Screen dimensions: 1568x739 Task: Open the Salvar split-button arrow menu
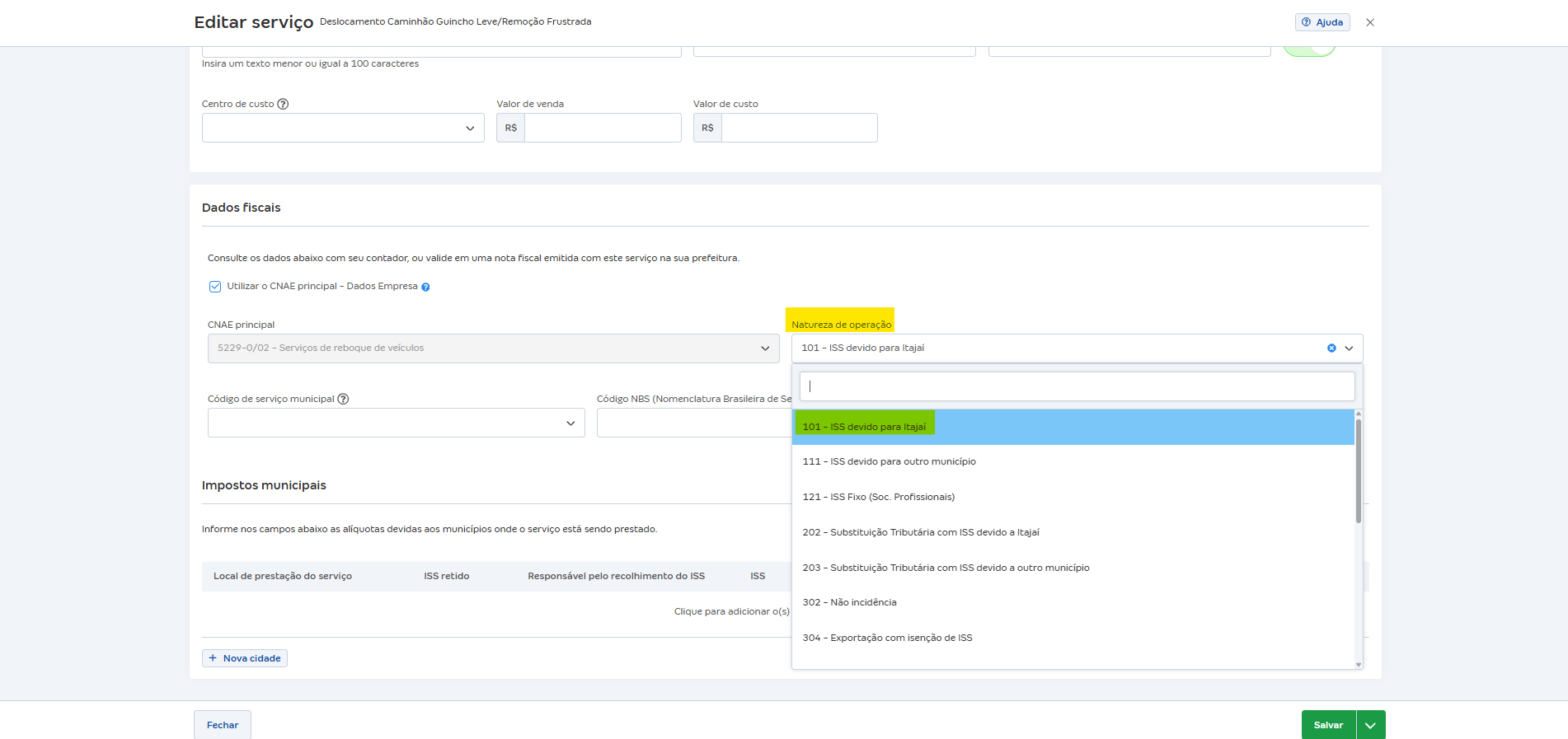click(1370, 725)
